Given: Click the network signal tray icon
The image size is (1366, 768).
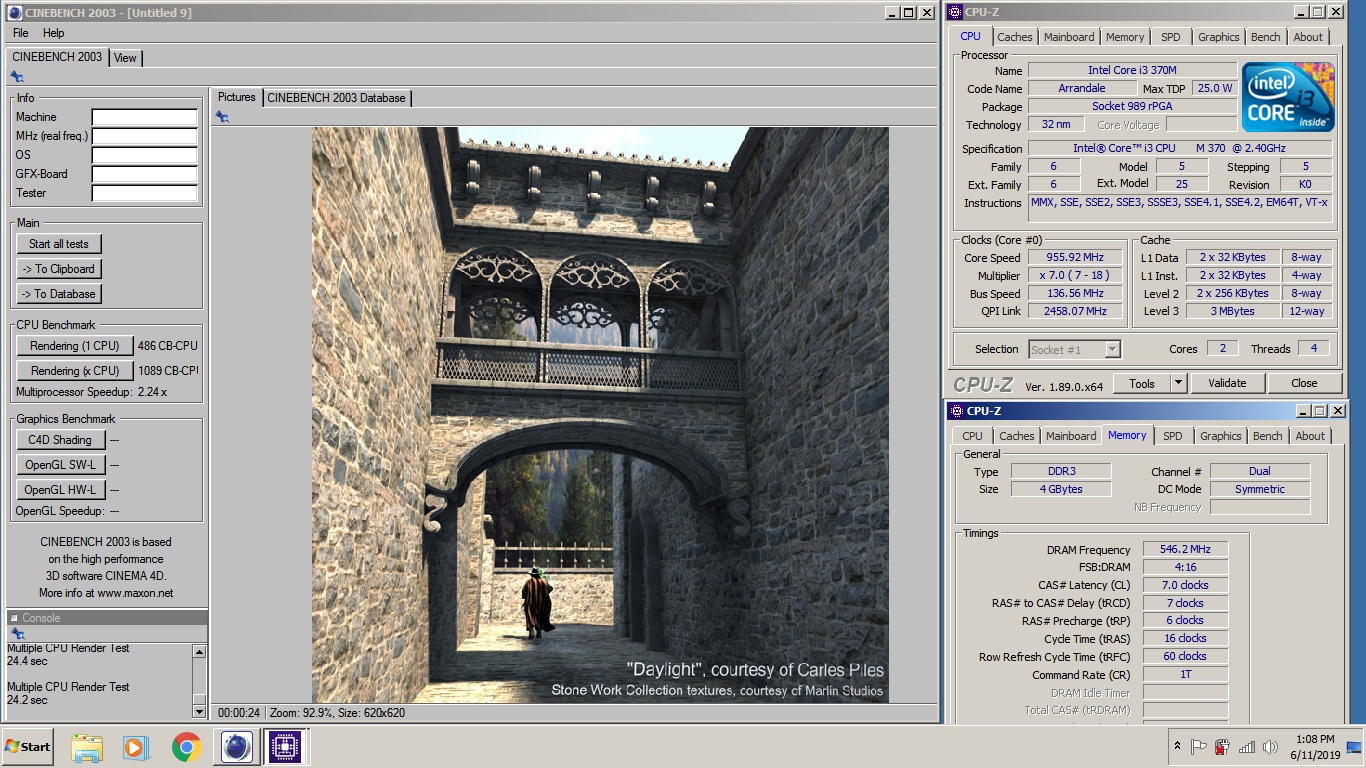Looking at the screenshot, I should [x=1246, y=747].
